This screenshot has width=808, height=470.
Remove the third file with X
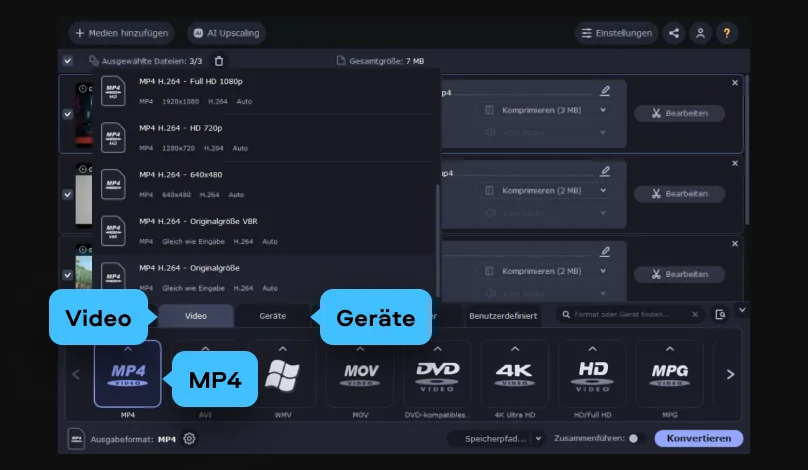tap(735, 243)
